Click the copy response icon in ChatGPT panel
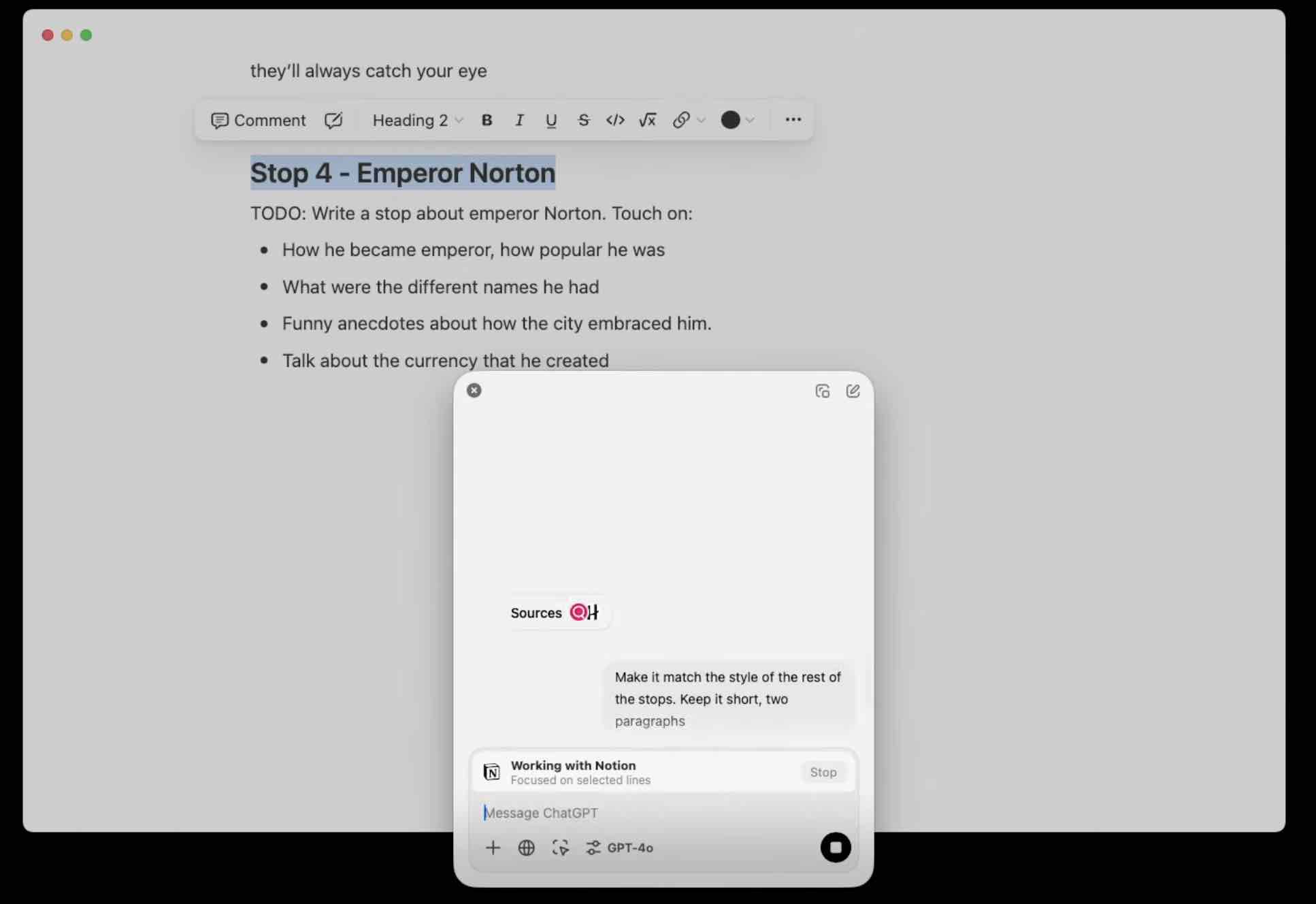Viewport: 1316px width, 904px height. point(823,390)
